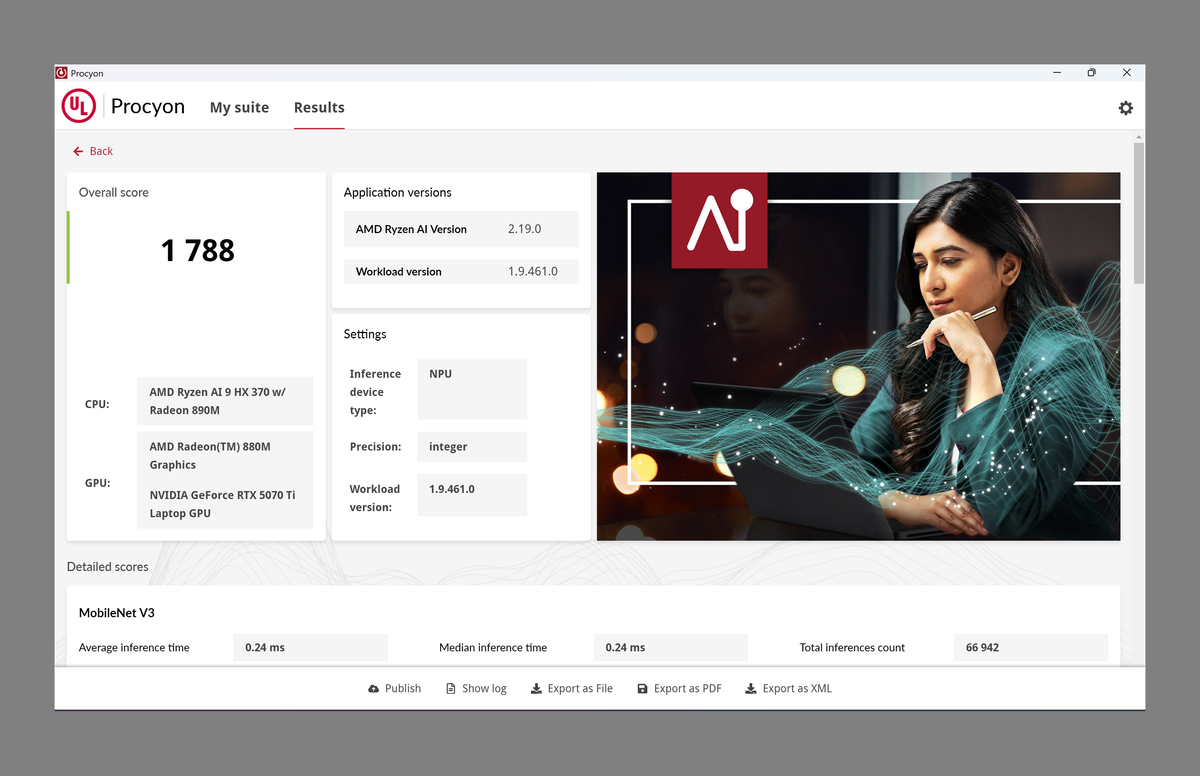Image resolution: width=1200 pixels, height=776 pixels.
Task: Click the Export as File icon
Action: click(x=536, y=689)
